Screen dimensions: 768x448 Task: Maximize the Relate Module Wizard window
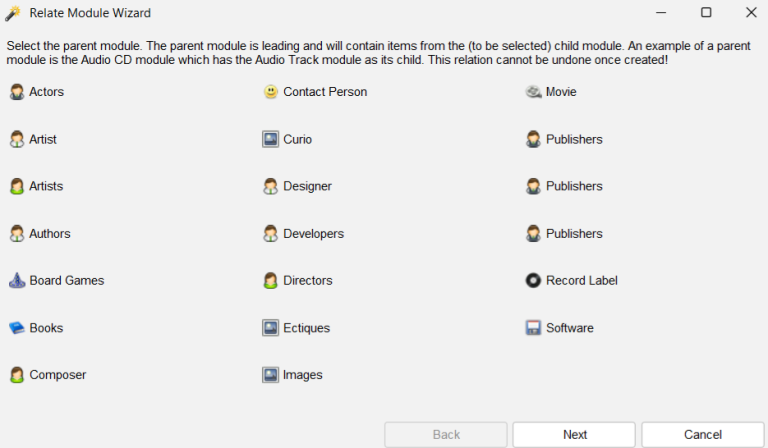tap(706, 13)
